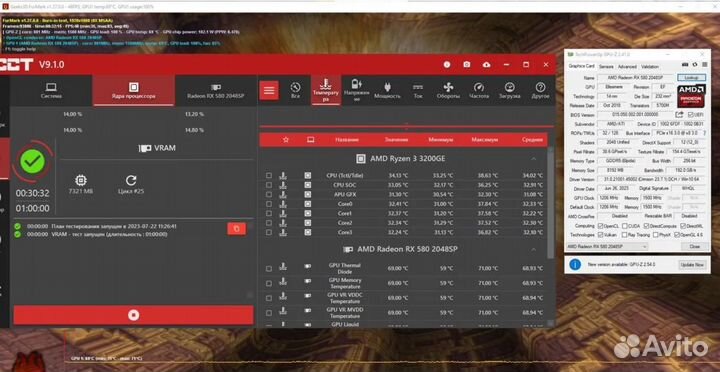Click the Bus Interface question mark in GPU-Z
Viewport: 720px width, 372px height.
tap(704, 133)
